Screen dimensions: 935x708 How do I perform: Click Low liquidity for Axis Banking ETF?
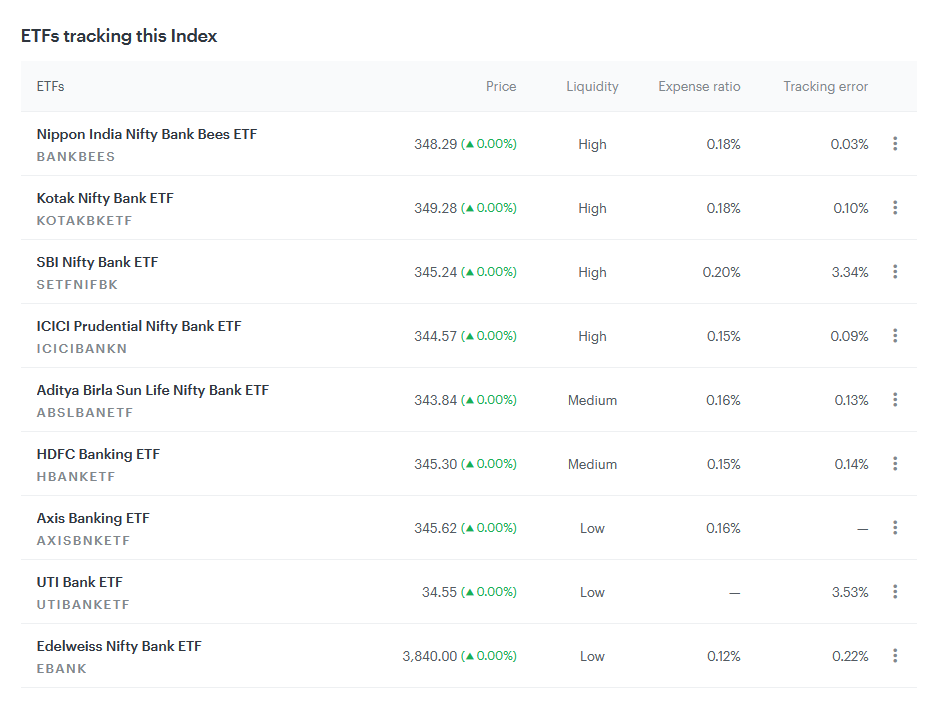(x=592, y=528)
